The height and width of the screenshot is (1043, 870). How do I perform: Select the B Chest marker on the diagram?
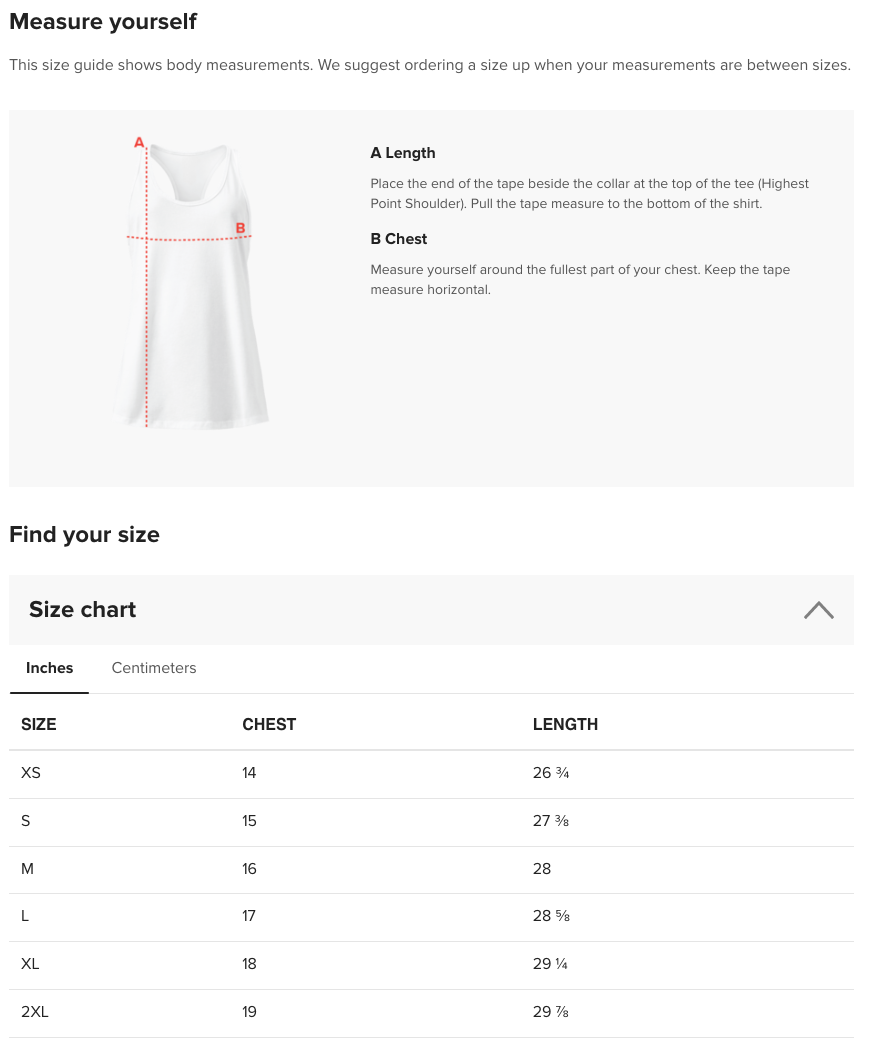click(x=240, y=227)
